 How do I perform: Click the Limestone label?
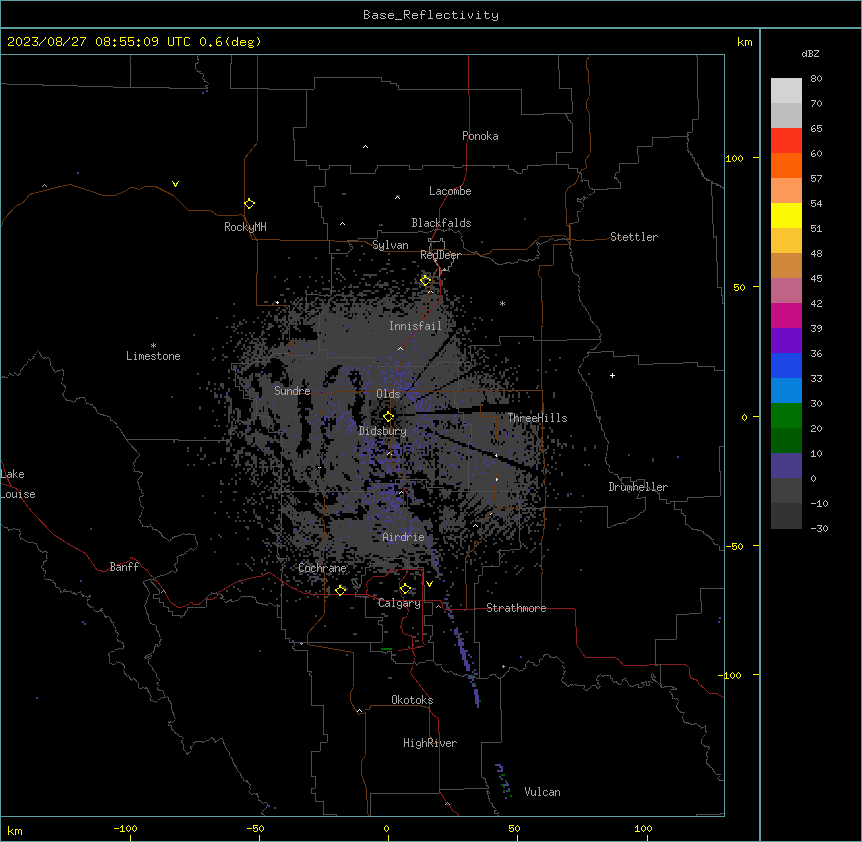[x=153, y=356]
